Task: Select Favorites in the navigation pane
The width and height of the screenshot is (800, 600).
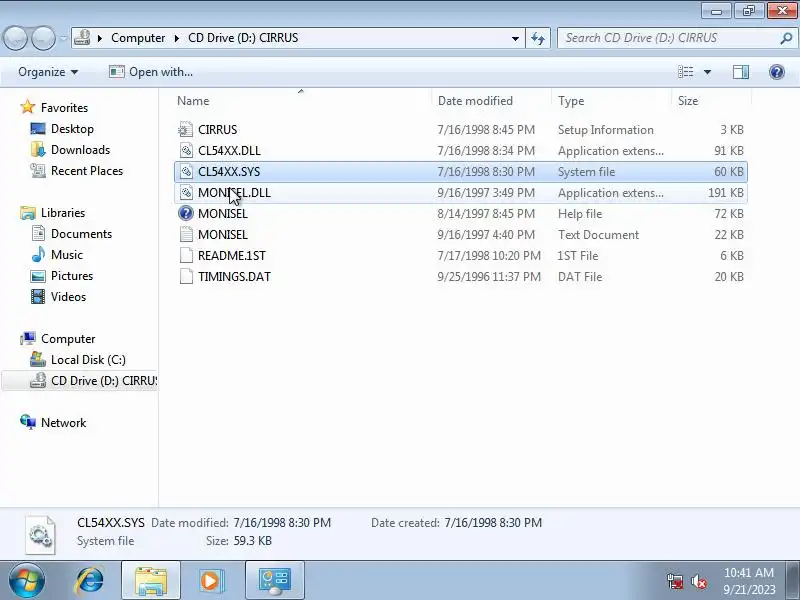Action: point(64,108)
